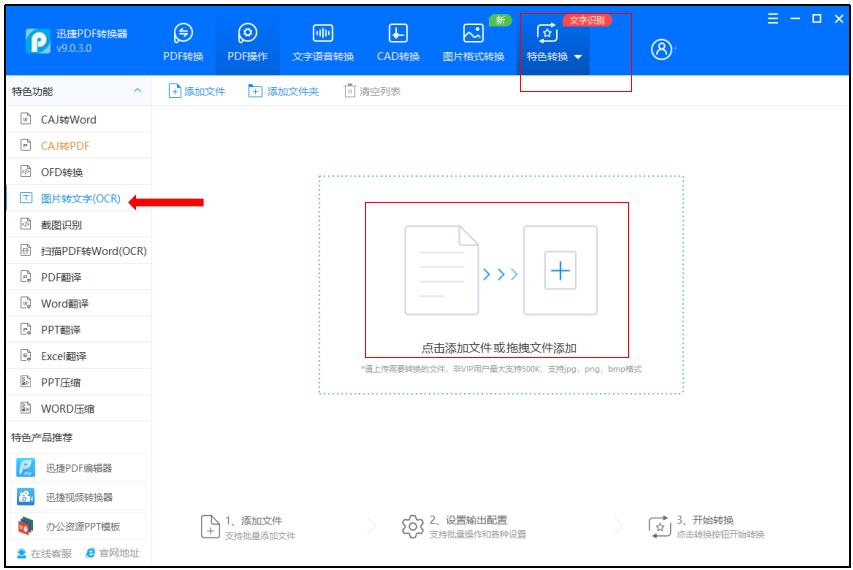Click the 扫描PDF转Word icon
This screenshot has width=853, height=570.
(x=26, y=250)
